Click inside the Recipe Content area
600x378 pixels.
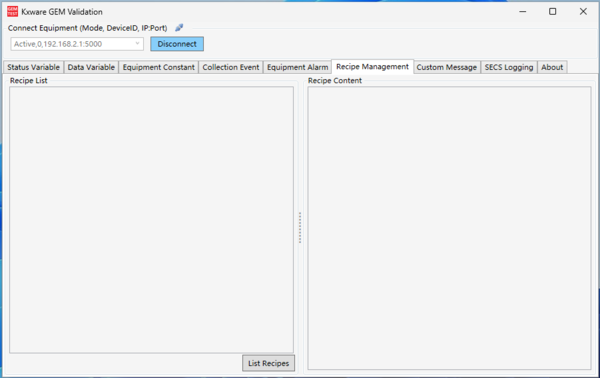coord(449,228)
